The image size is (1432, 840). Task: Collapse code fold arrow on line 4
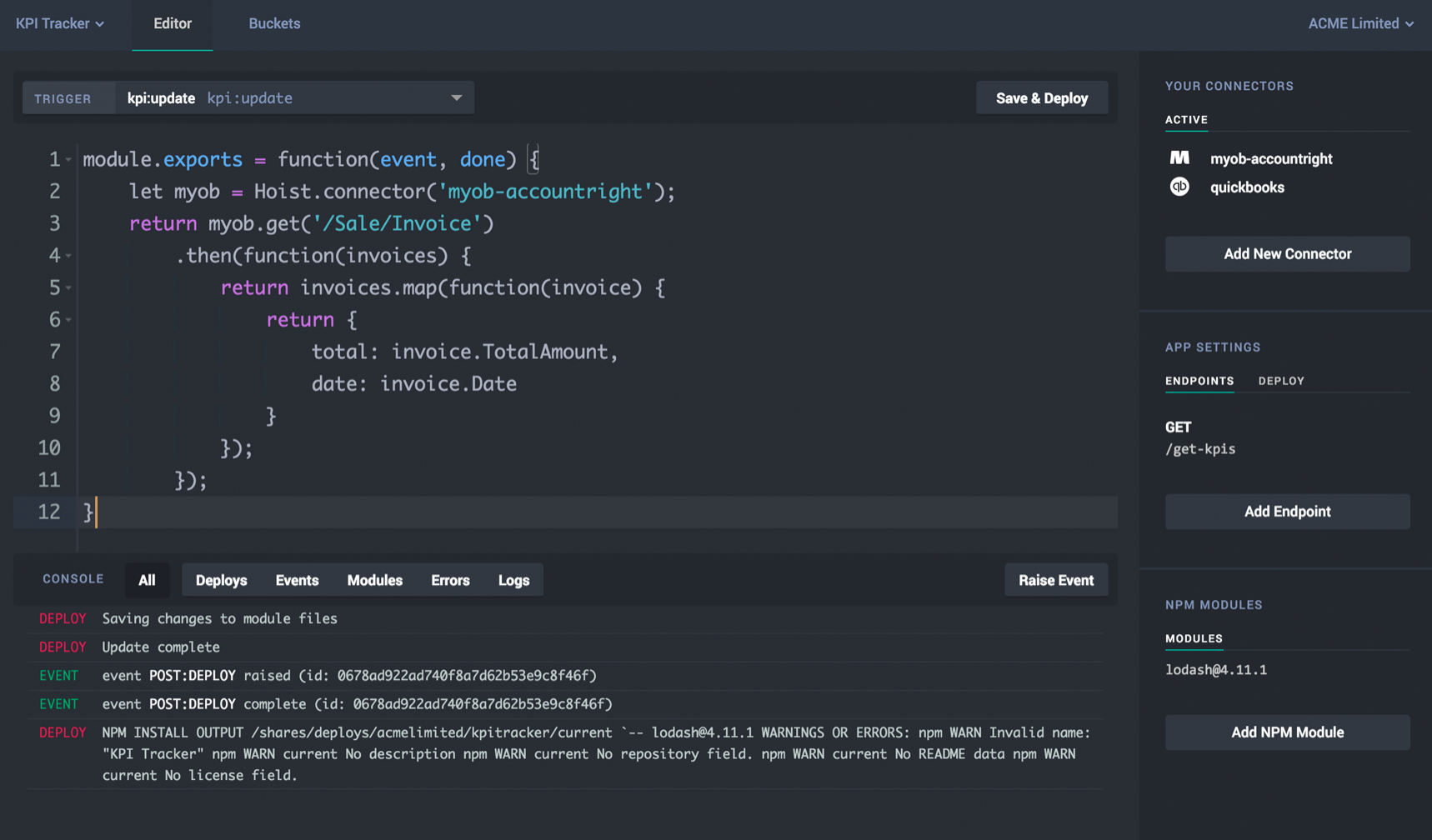68,255
